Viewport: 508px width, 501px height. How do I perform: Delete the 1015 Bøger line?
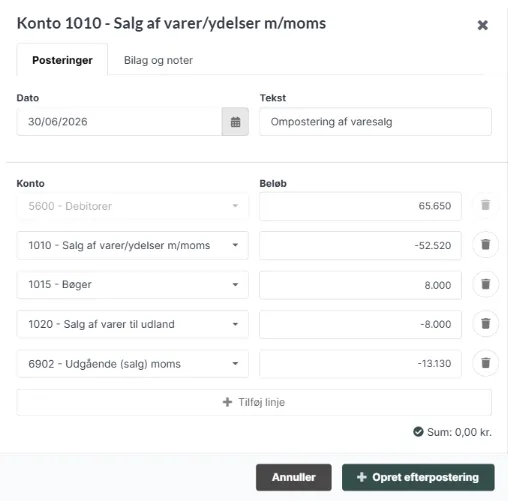(x=485, y=284)
